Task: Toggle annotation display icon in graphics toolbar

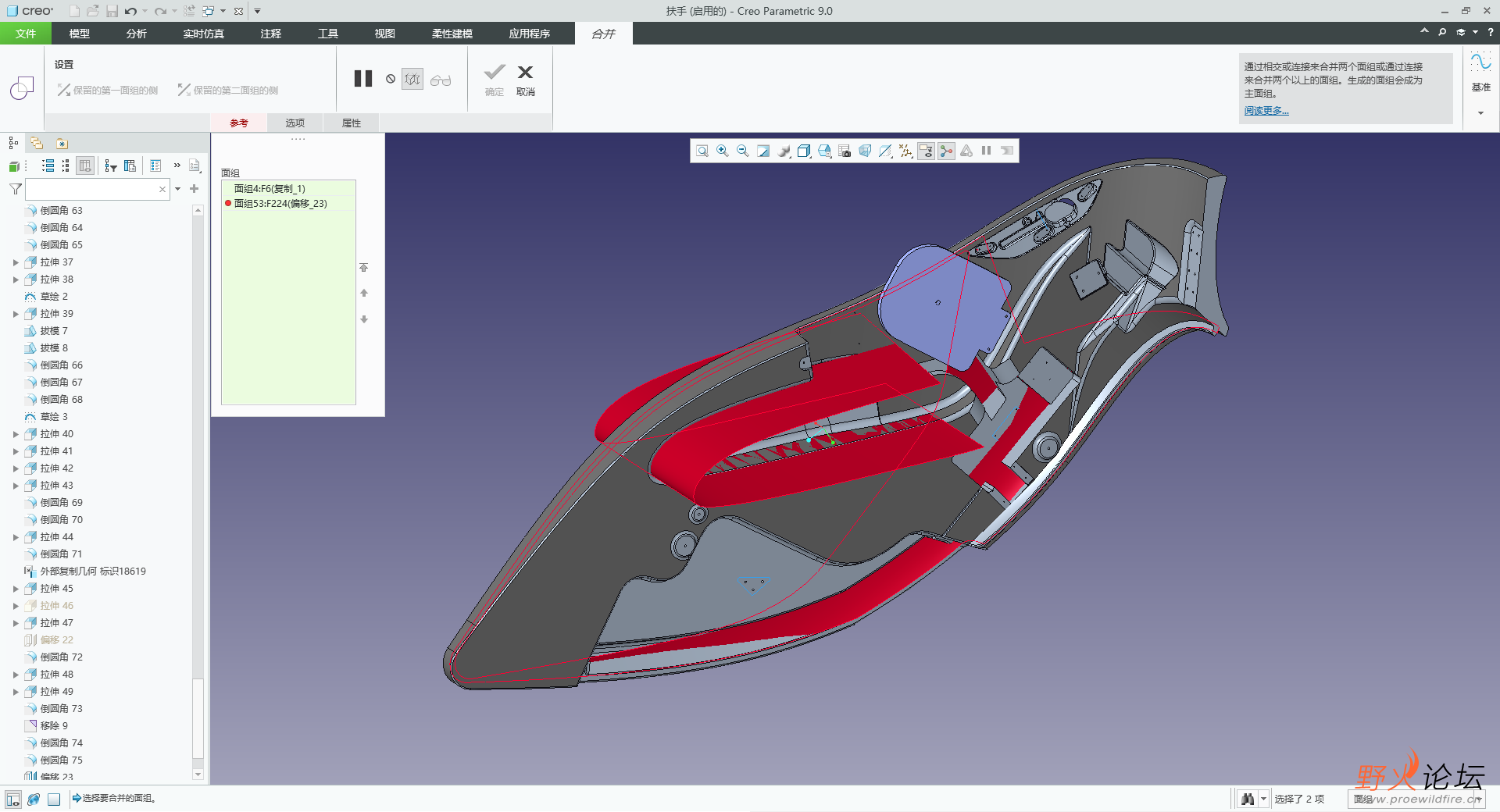Action: point(926,151)
